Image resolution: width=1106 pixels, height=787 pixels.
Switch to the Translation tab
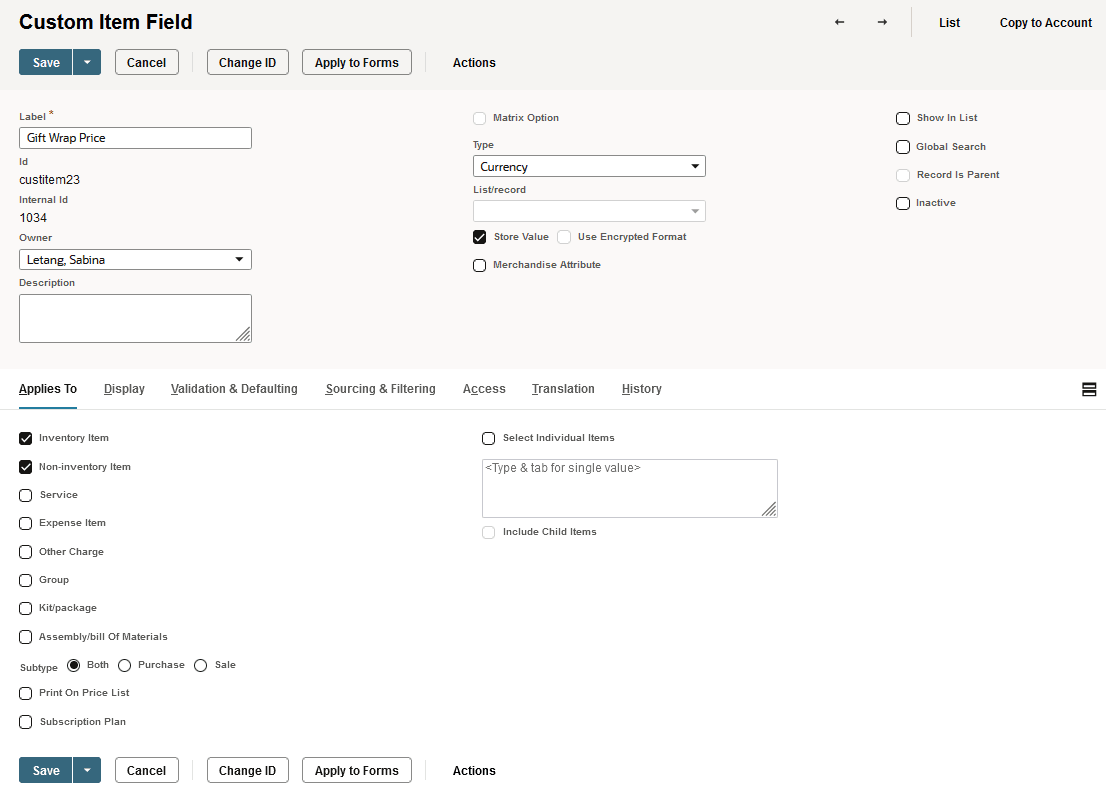(563, 389)
